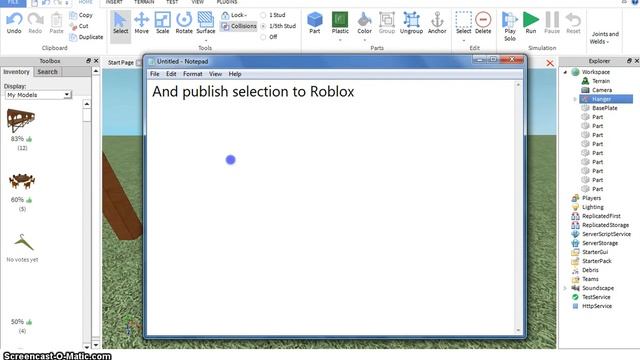Image resolution: width=640 pixels, height=360 pixels.
Task: Click Cut in Clipboard group
Action: 79,26
